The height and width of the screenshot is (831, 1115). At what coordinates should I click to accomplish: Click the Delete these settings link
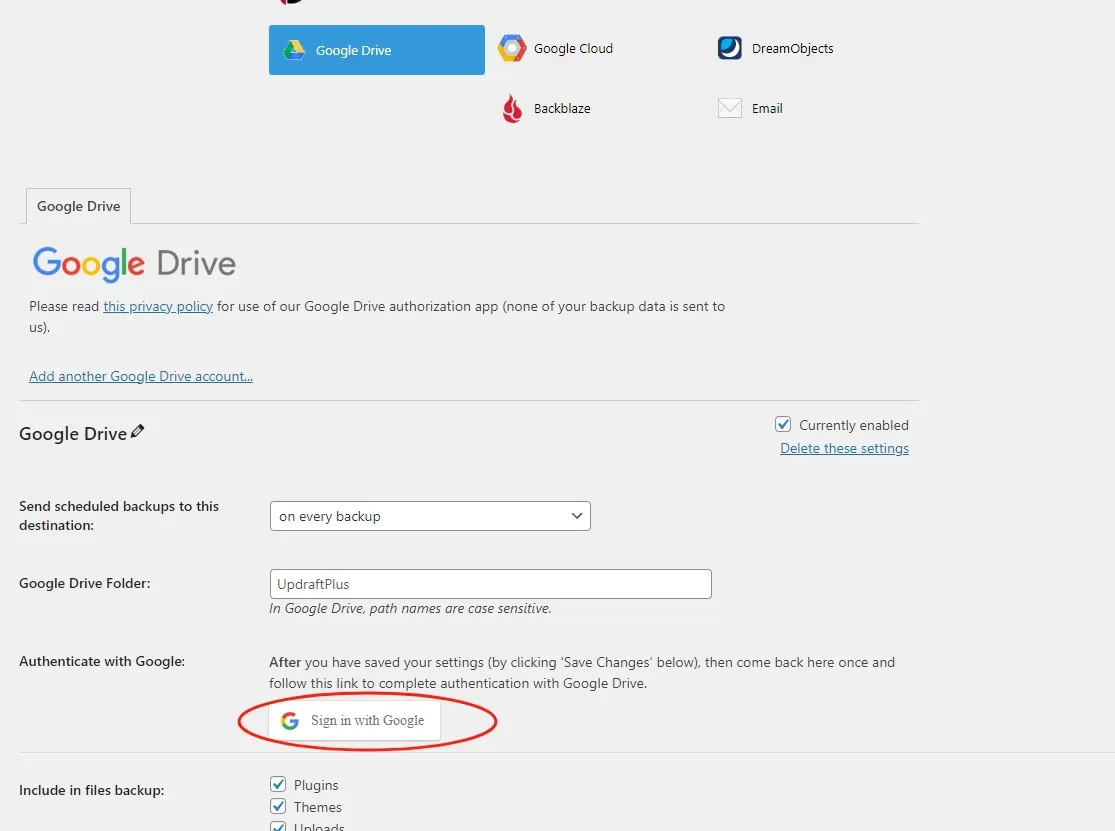coord(844,449)
